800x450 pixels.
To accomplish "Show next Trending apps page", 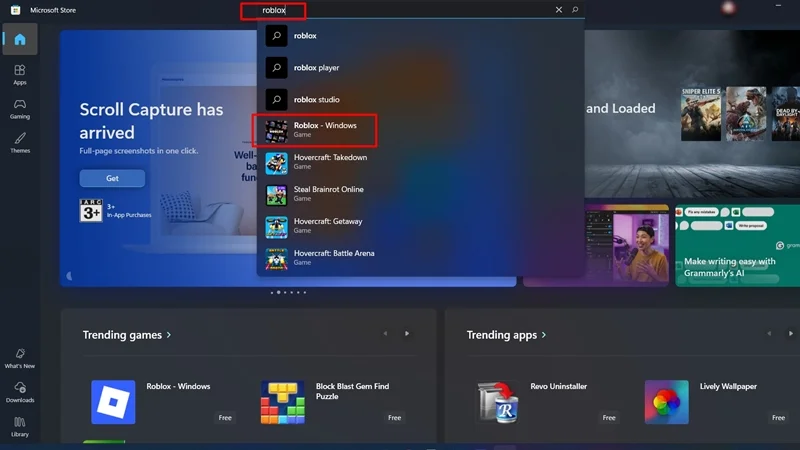I will click(x=790, y=334).
